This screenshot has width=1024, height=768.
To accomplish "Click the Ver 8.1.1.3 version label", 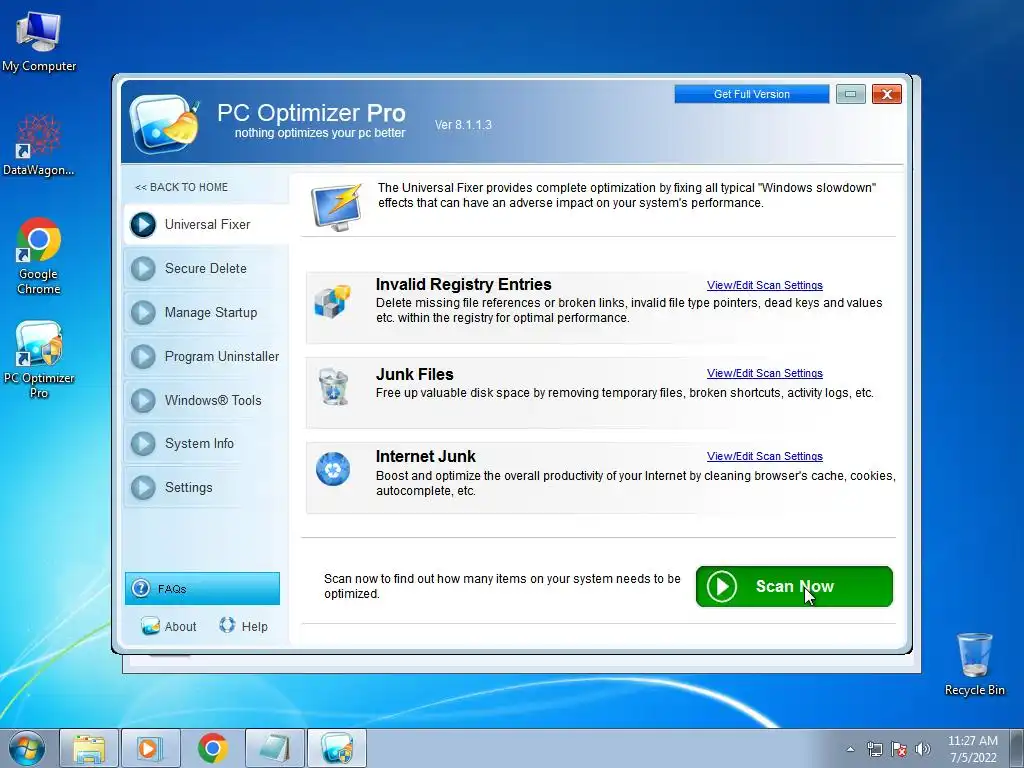I will click(x=463, y=125).
